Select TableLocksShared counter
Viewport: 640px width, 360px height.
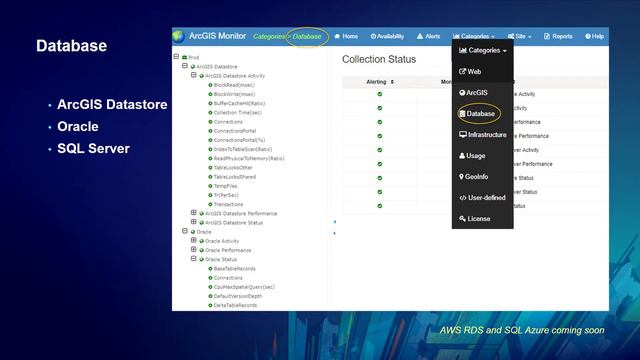[x=235, y=177]
